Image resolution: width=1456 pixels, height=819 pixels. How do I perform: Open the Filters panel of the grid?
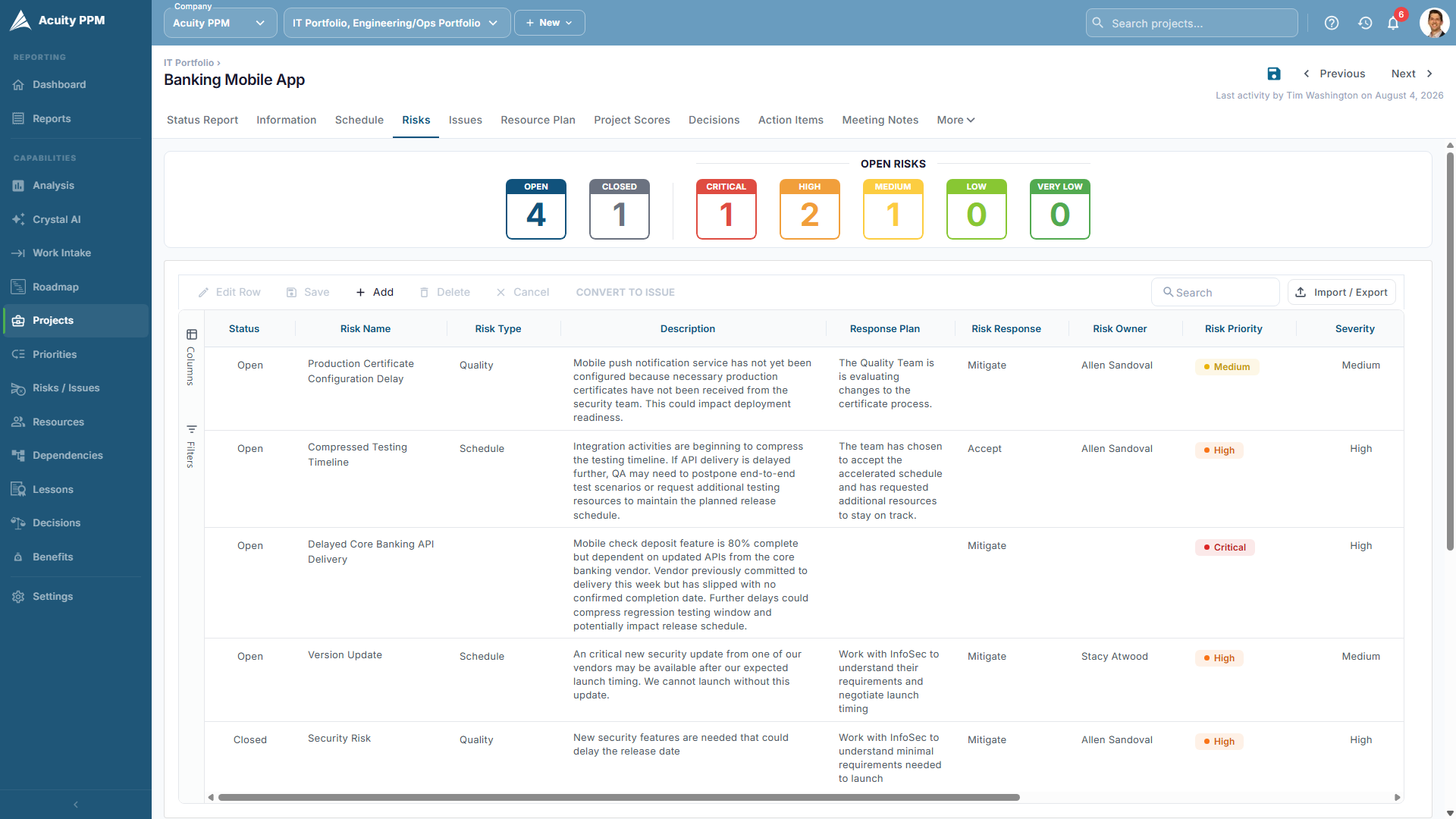pos(191,447)
